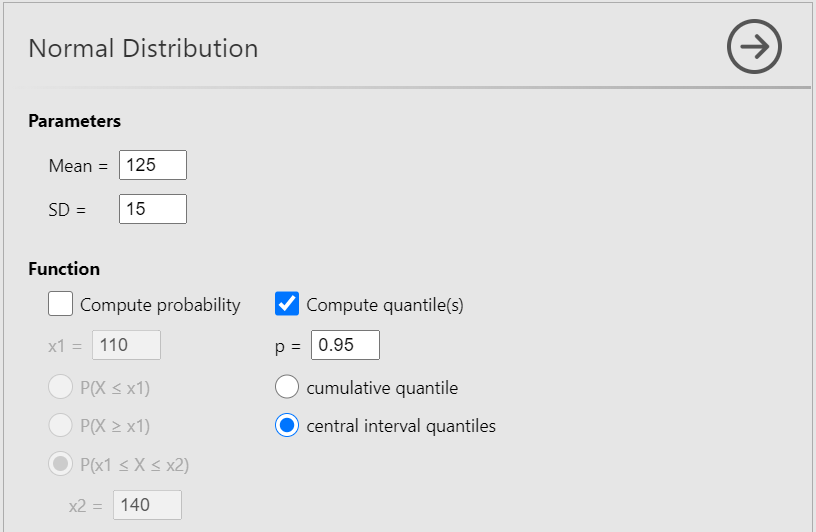Click the SD value input field

[152, 209]
